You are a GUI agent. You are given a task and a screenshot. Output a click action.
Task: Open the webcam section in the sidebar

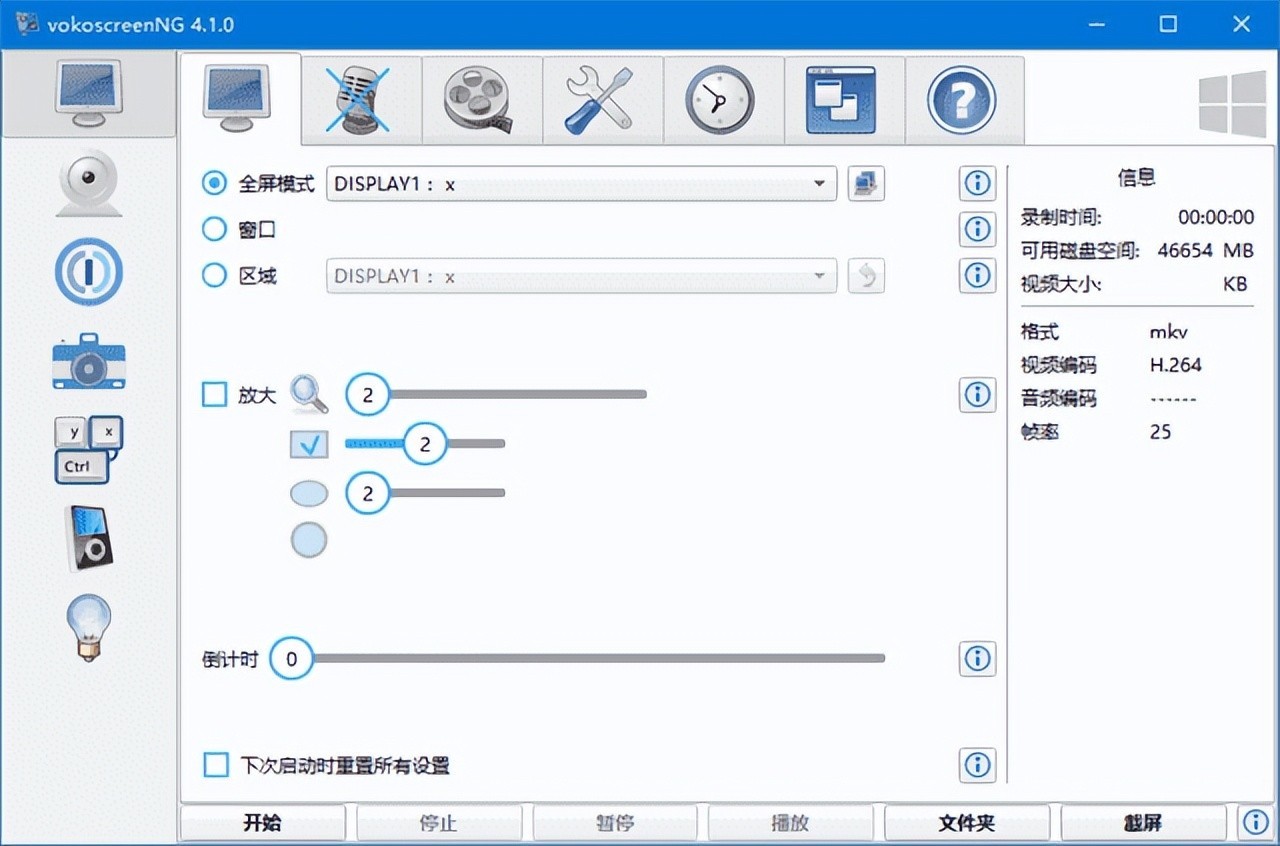tap(89, 183)
